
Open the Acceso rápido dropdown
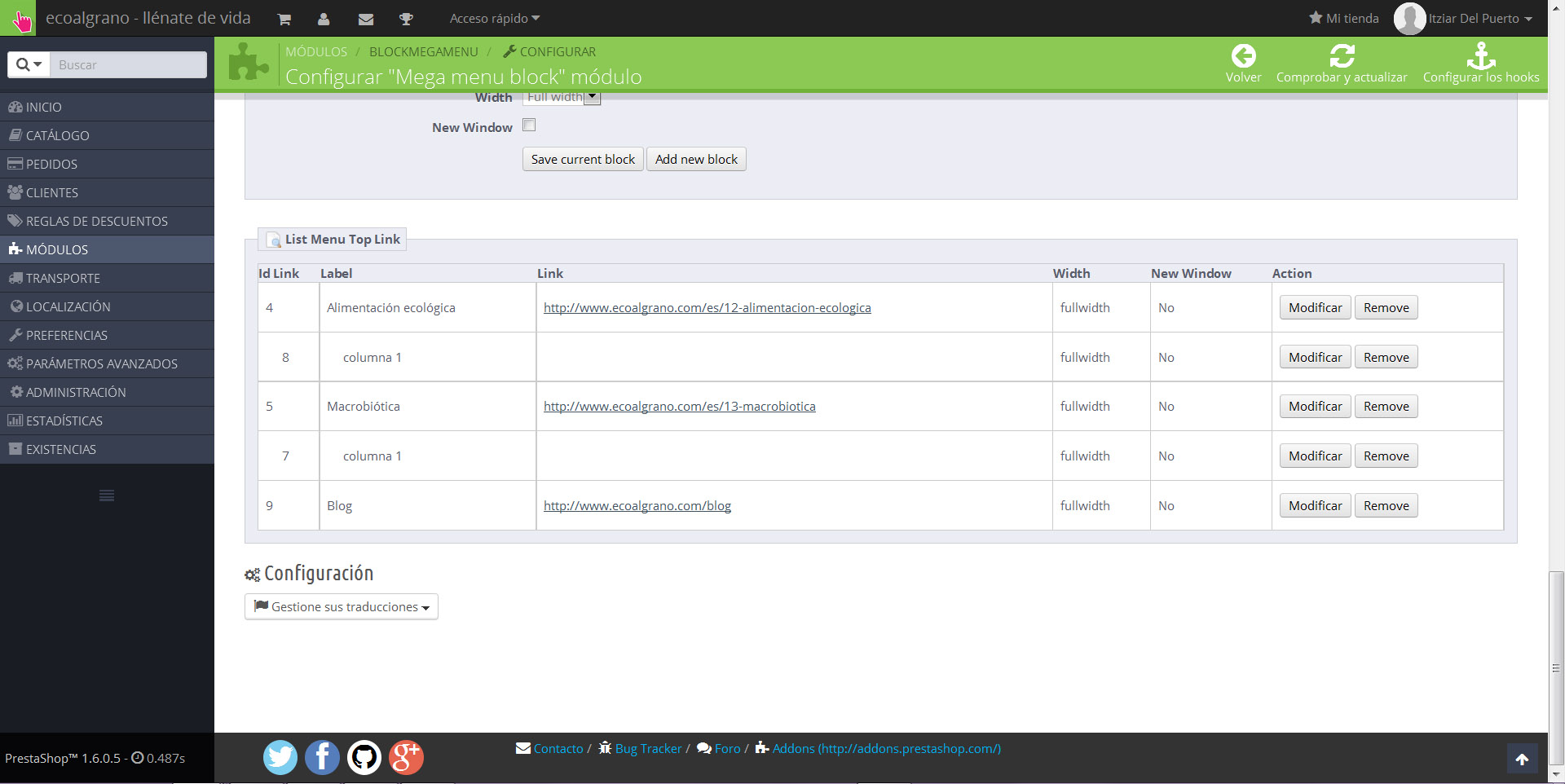point(495,18)
